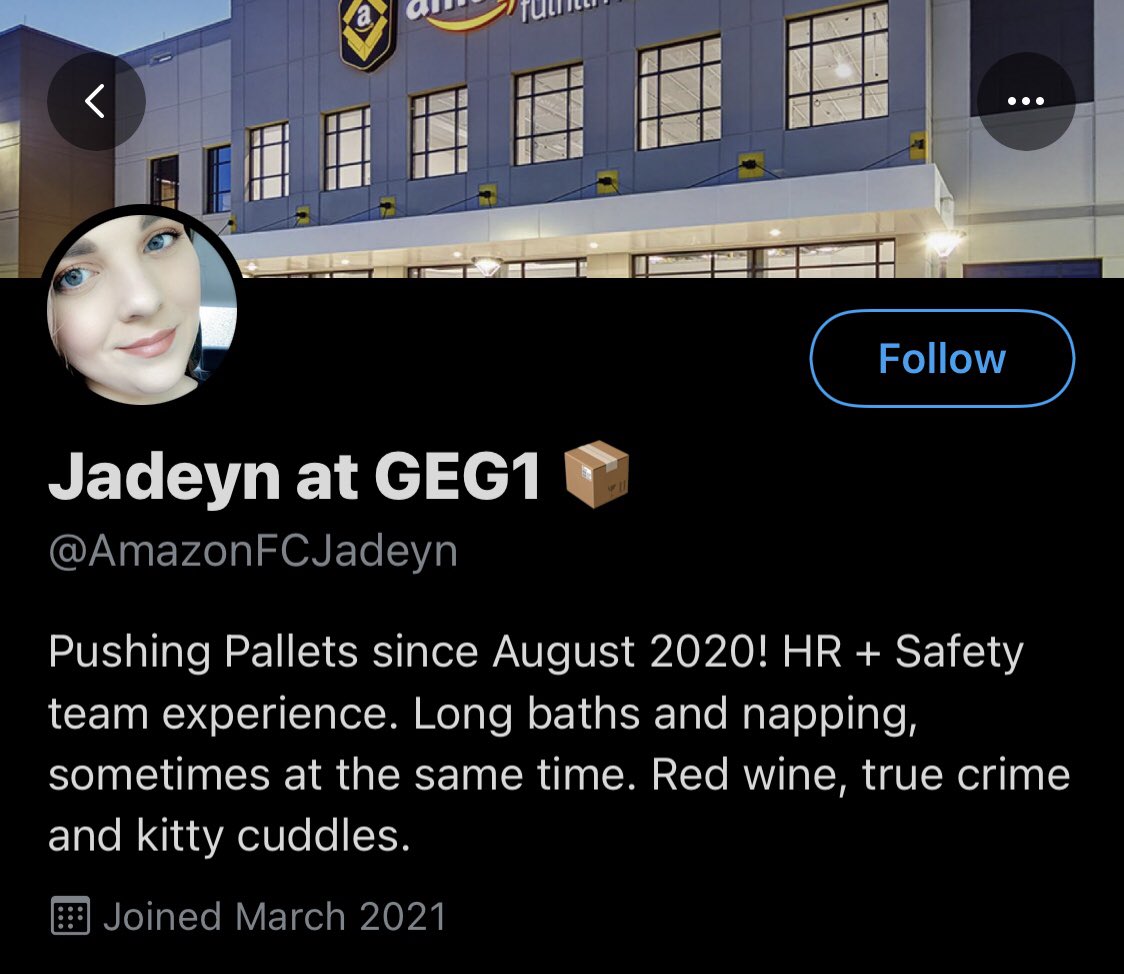The height and width of the screenshot is (974, 1124).
Task: Tap the package box emoji beside the name
Action: pos(596,475)
